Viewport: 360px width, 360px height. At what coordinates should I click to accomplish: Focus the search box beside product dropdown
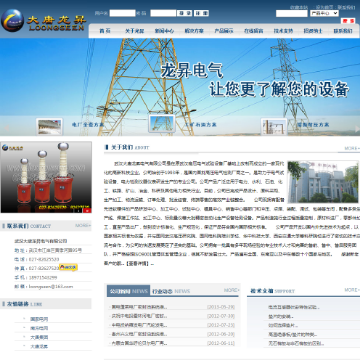pyautogui.click(x=291, y=13)
